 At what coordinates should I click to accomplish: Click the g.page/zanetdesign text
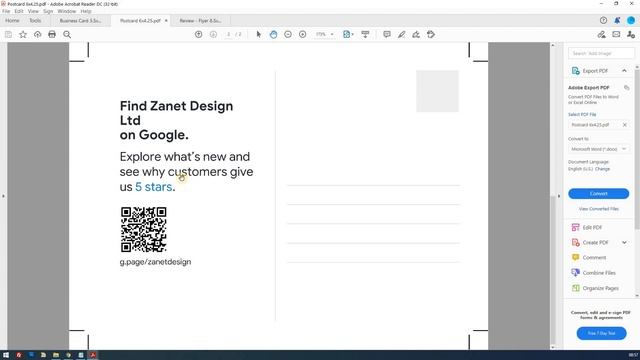pos(155,262)
